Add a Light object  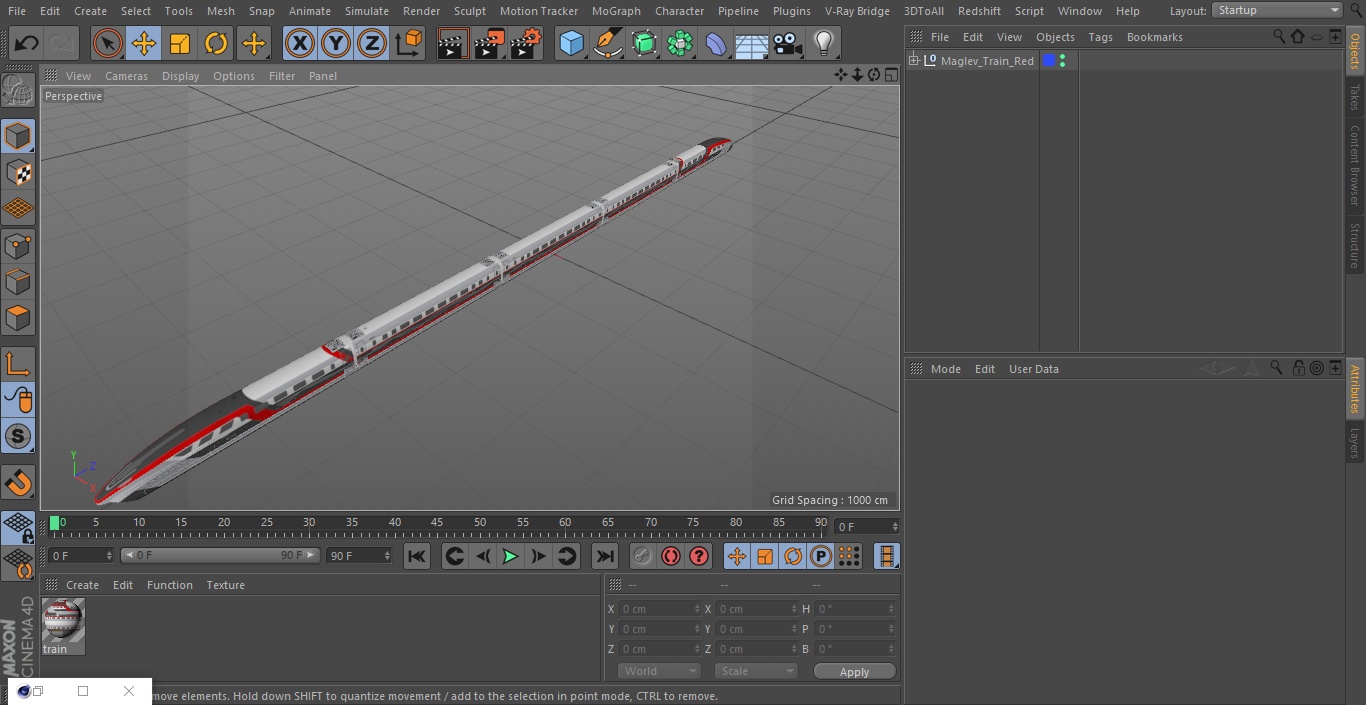(x=824, y=43)
